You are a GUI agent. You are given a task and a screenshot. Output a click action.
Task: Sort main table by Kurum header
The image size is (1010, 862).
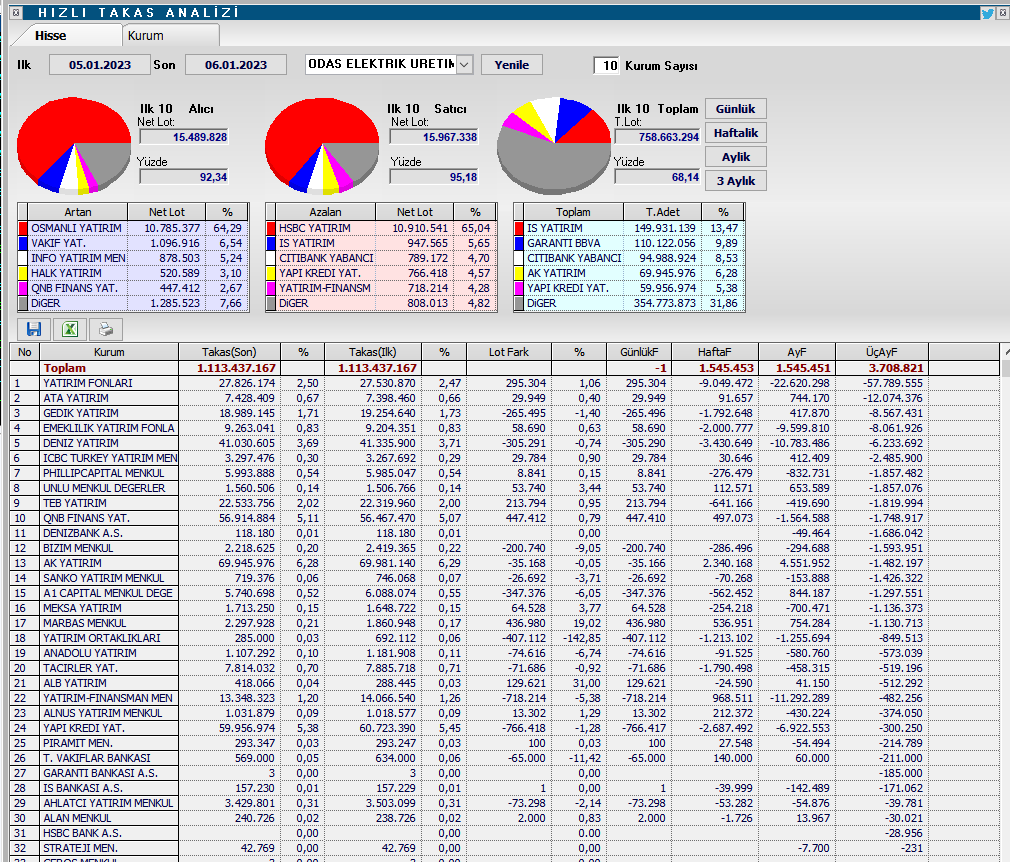pos(109,352)
